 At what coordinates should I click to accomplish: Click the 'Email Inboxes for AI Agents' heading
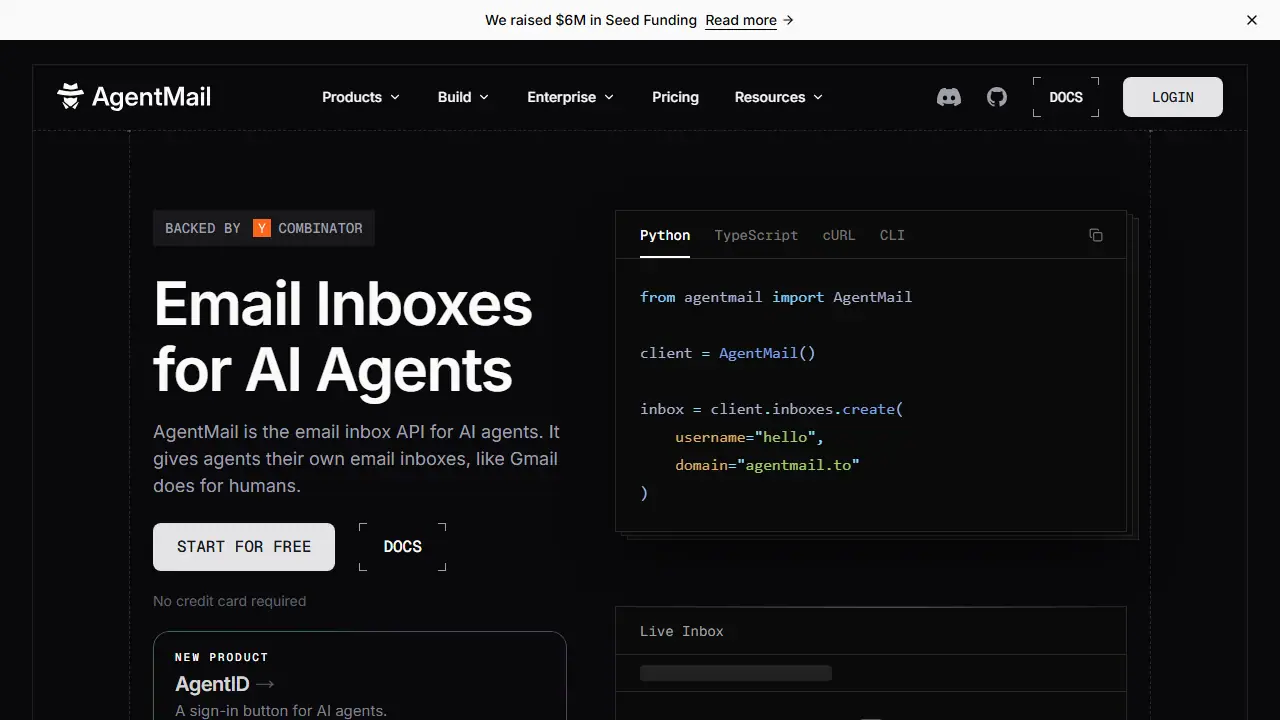coord(343,337)
